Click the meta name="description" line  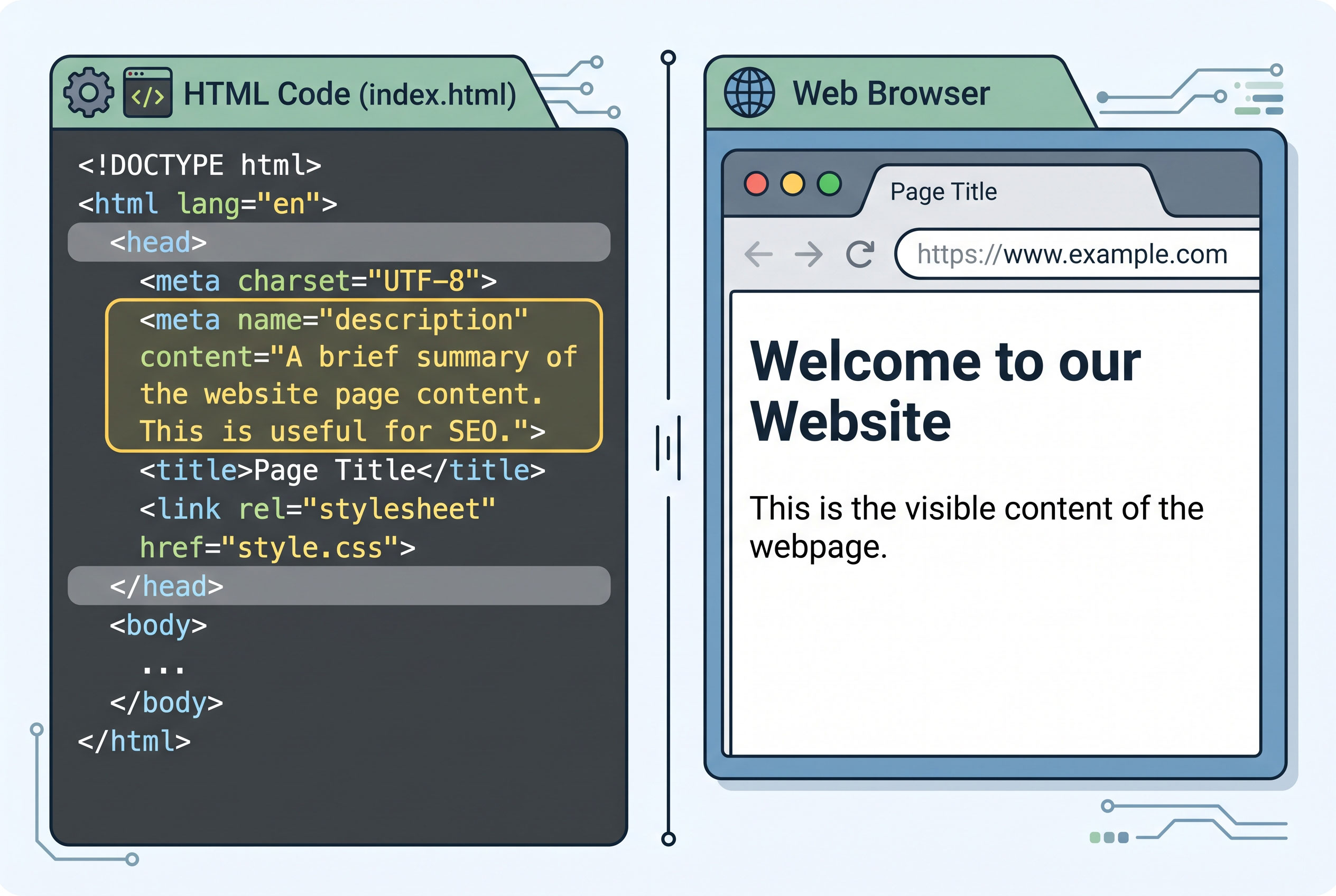tap(334, 320)
